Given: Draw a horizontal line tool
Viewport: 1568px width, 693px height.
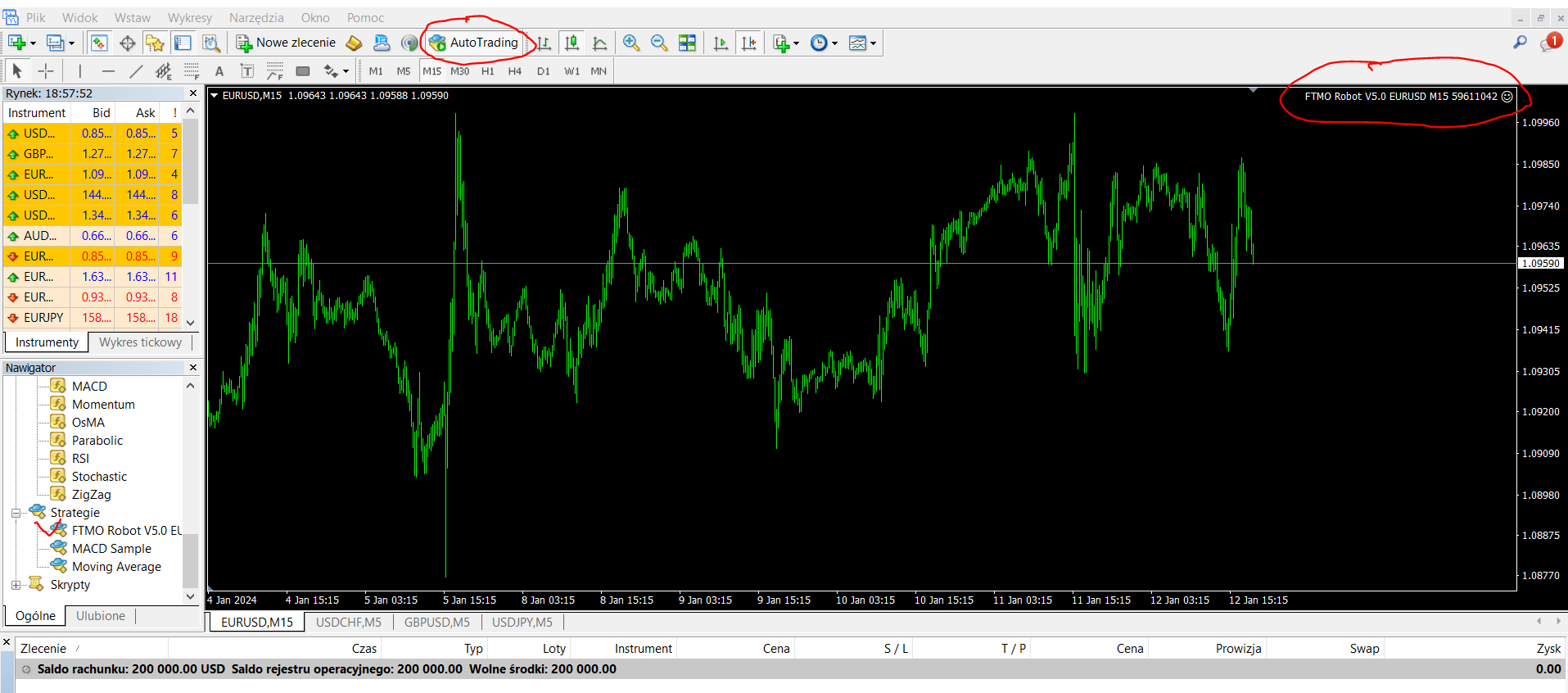Looking at the screenshot, I should point(108,71).
